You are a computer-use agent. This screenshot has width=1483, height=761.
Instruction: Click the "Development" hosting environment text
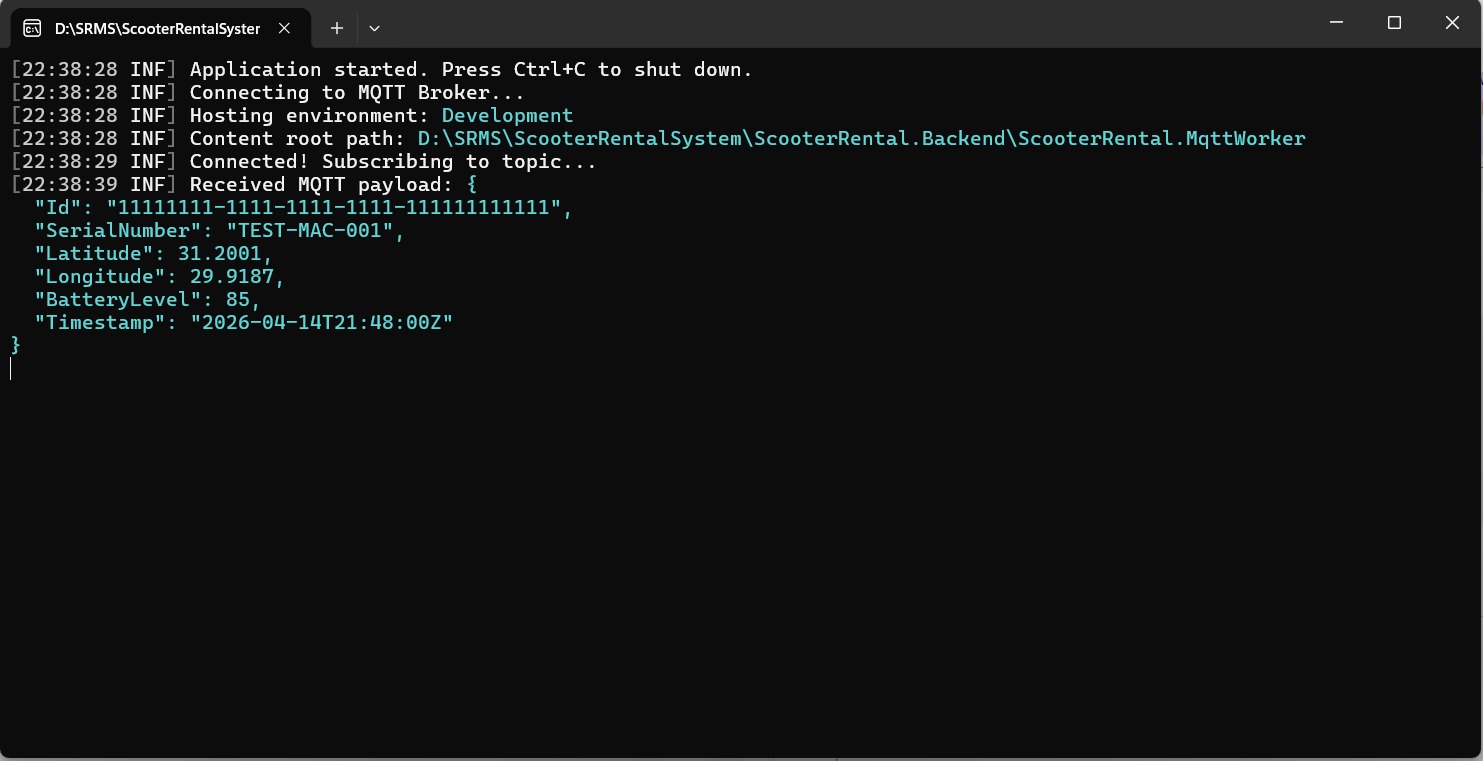point(507,115)
